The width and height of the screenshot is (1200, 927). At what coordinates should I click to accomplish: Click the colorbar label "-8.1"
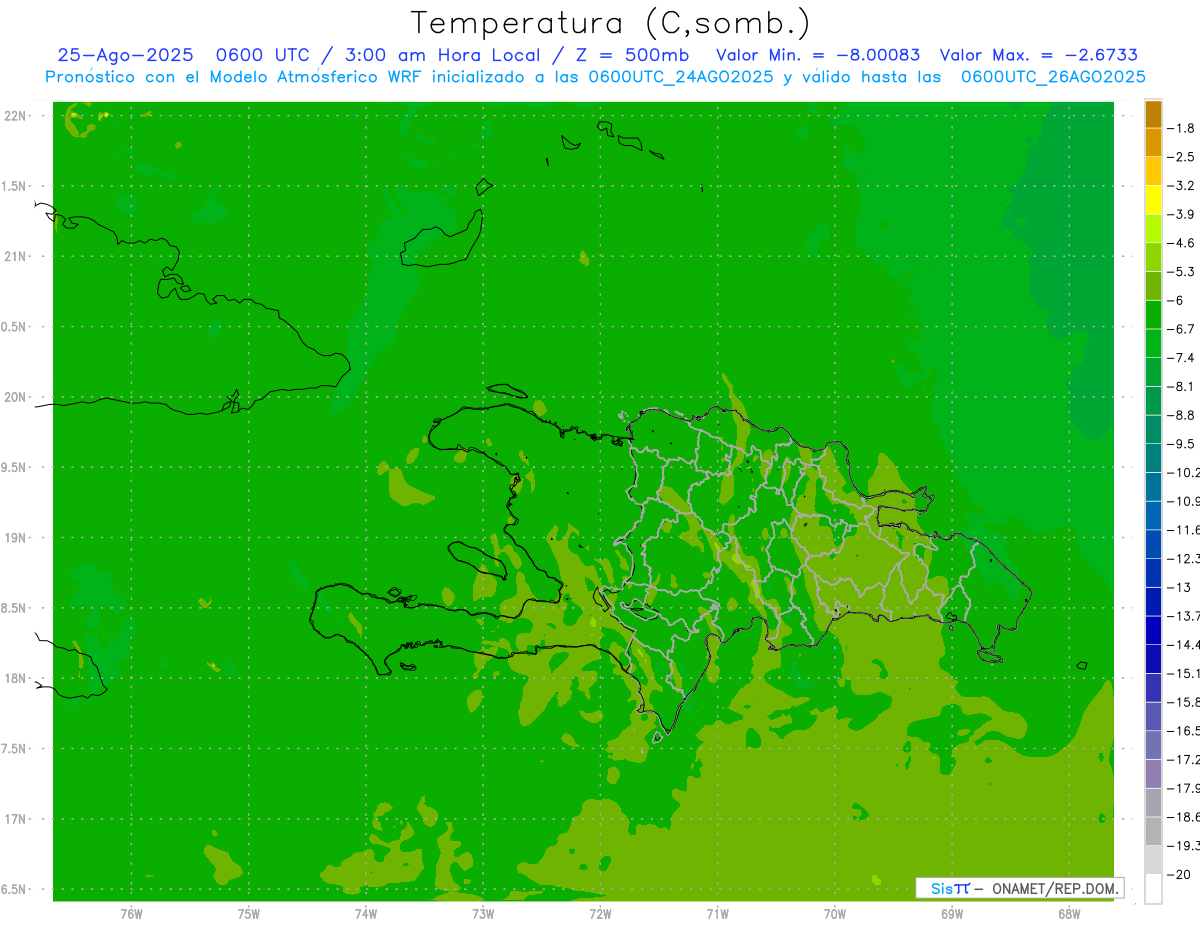pos(1181,386)
